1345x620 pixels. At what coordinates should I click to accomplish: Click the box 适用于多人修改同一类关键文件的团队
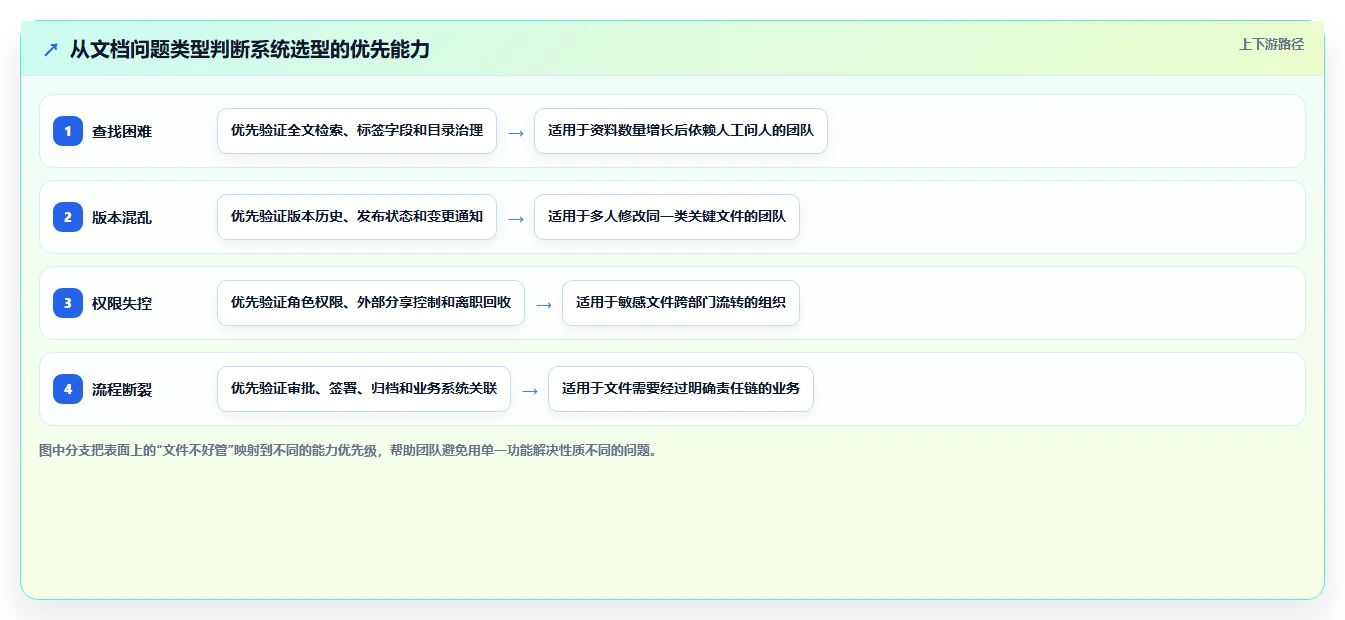pyautogui.click(x=667, y=217)
